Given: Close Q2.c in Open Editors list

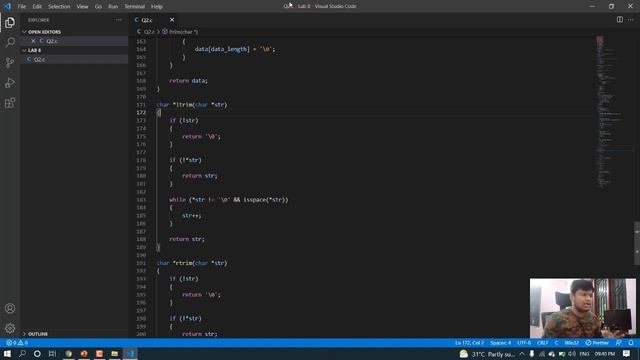Looking at the screenshot, I should click(33, 41).
